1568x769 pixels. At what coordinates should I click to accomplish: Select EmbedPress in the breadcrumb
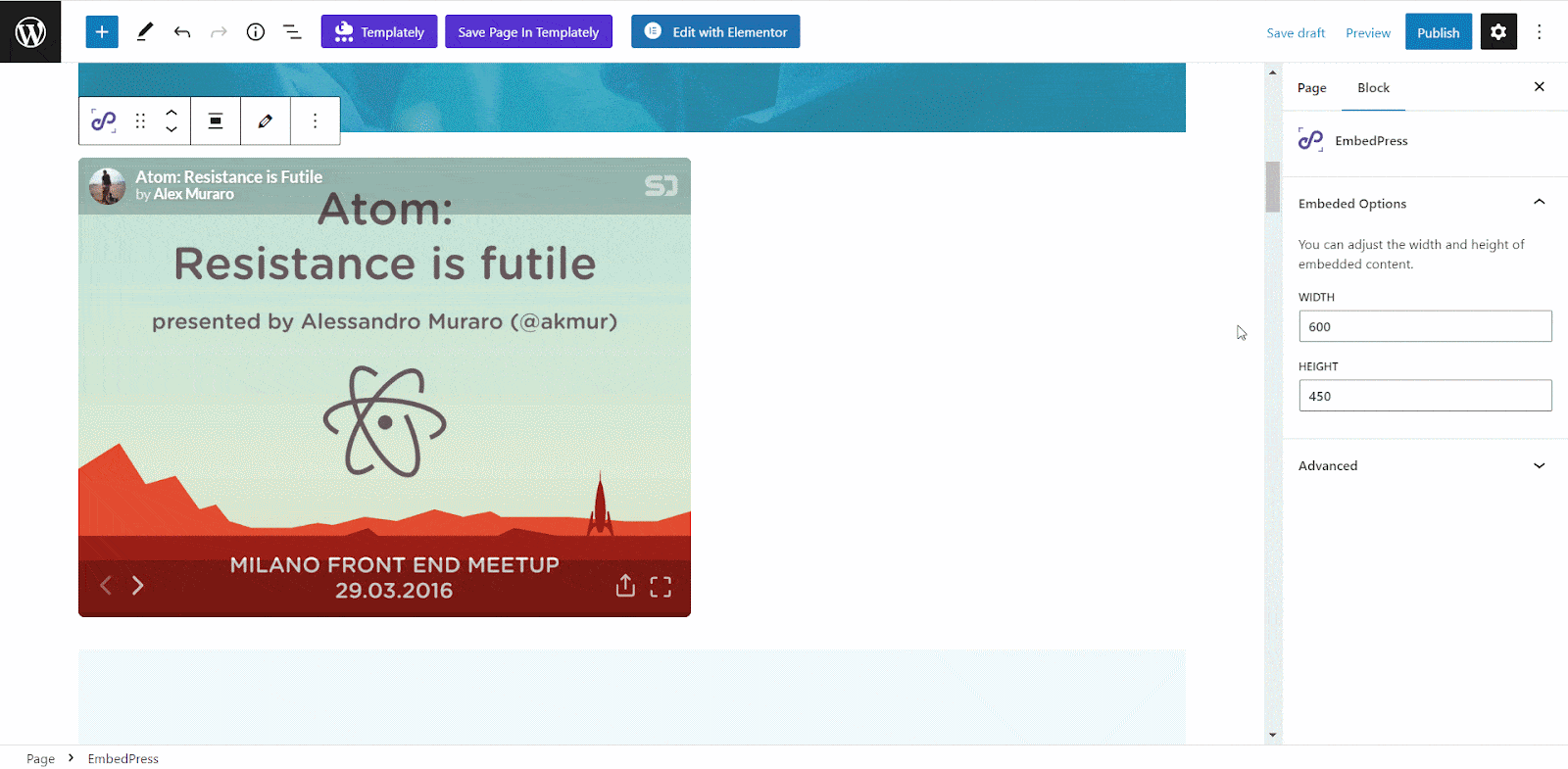coord(122,758)
